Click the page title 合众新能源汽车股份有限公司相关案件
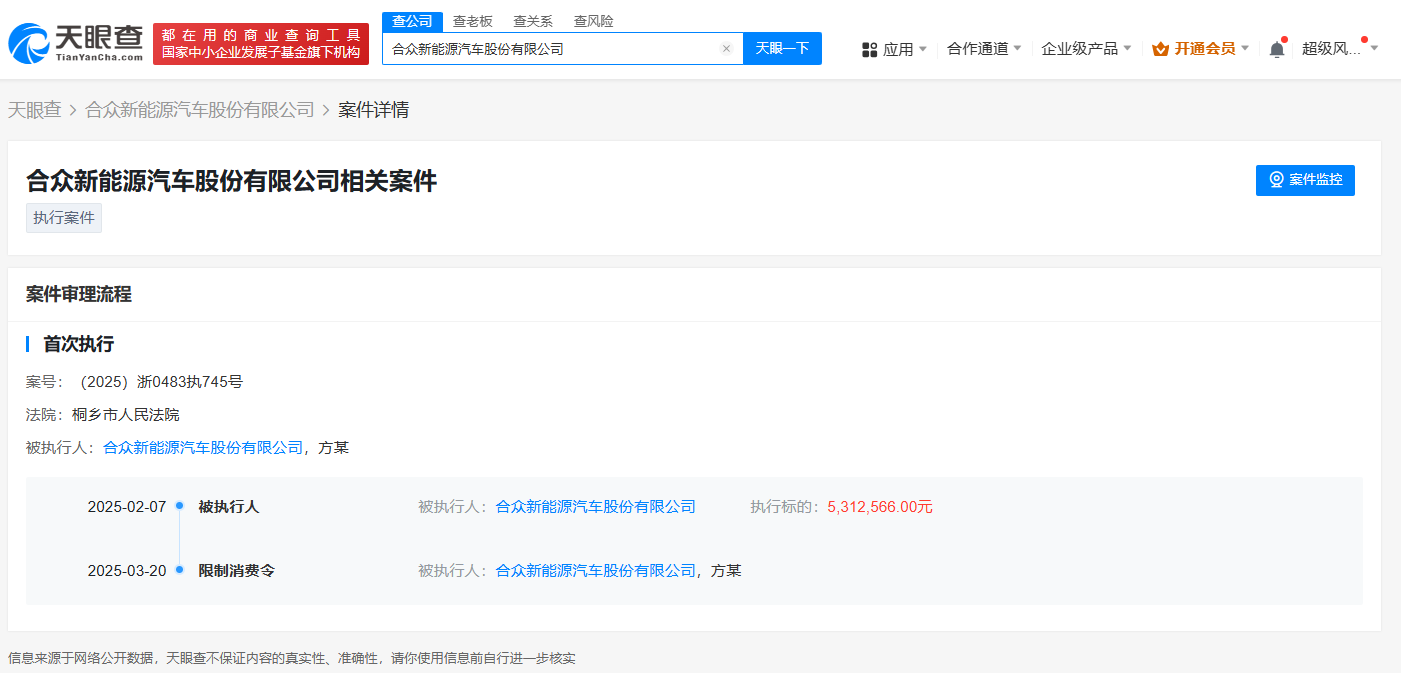The image size is (1401, 673). [231, 181]
